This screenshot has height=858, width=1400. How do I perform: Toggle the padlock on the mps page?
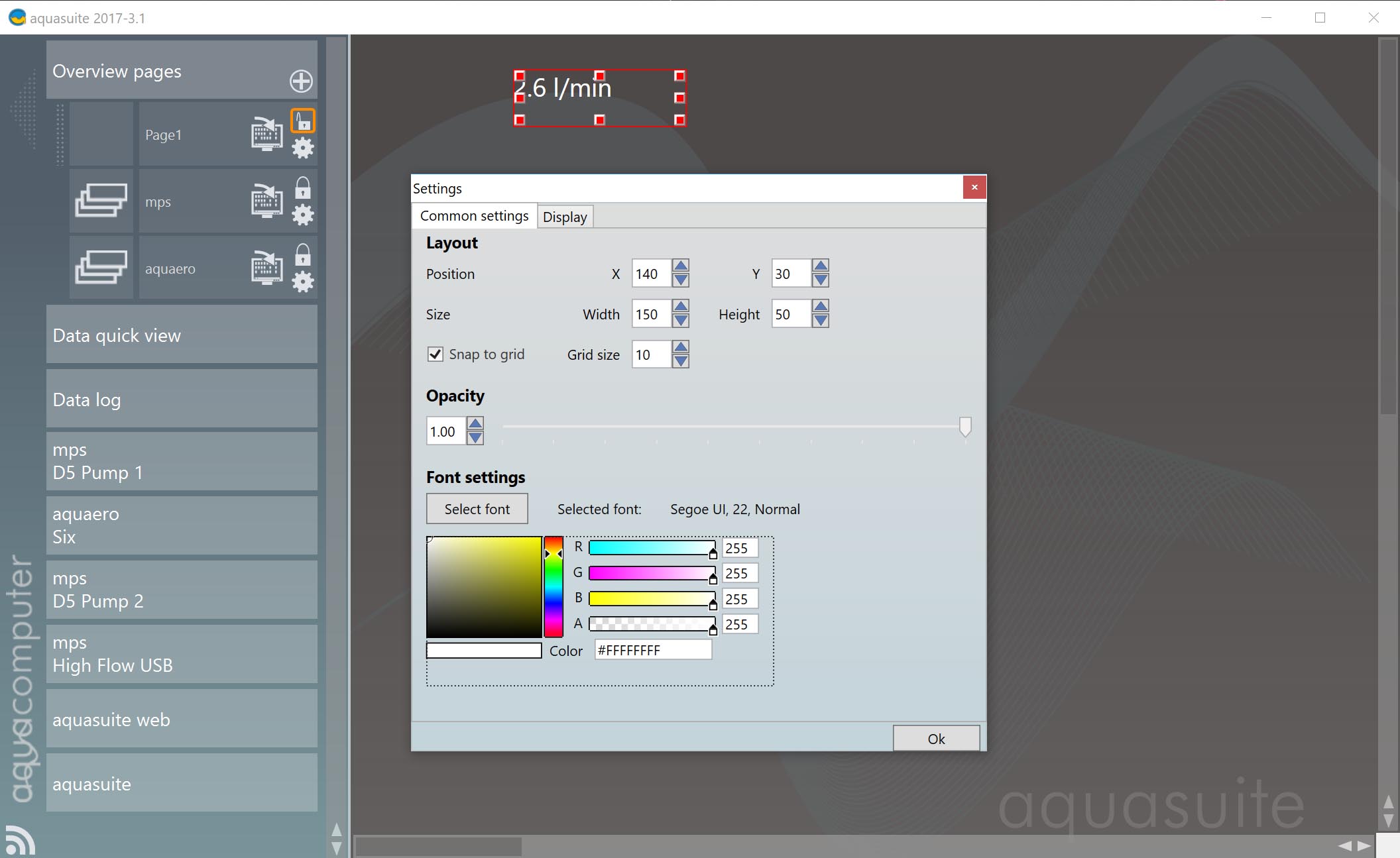click(303, 188)
